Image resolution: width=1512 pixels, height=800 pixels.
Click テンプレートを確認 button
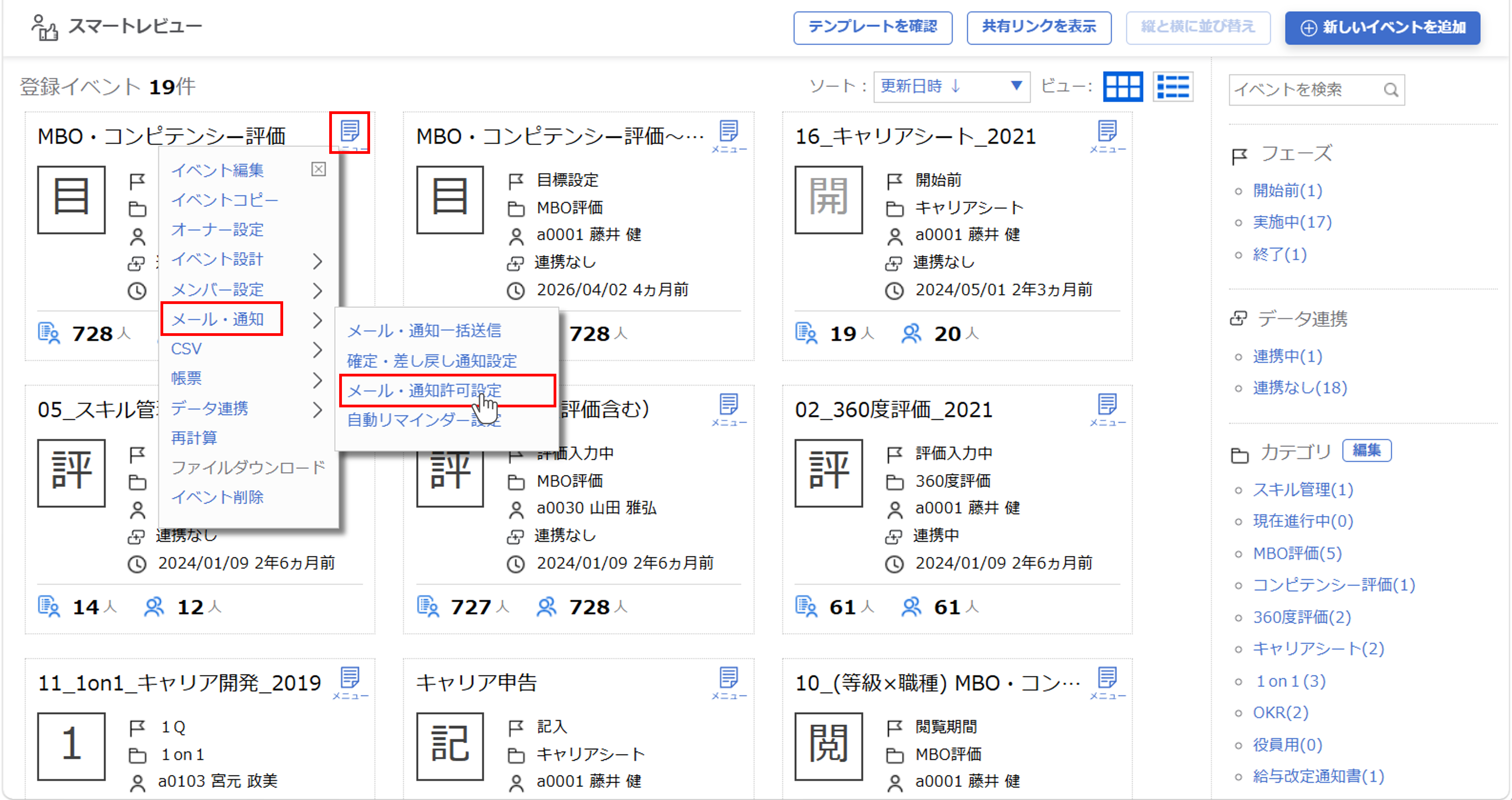click(x=873, y=27)
